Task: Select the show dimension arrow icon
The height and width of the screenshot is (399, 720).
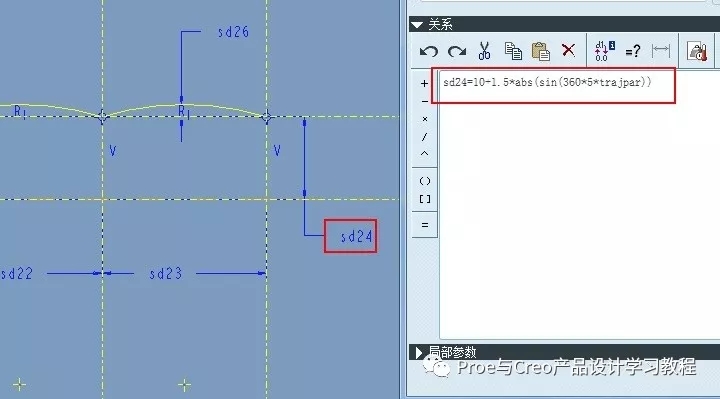Action: 661,51
